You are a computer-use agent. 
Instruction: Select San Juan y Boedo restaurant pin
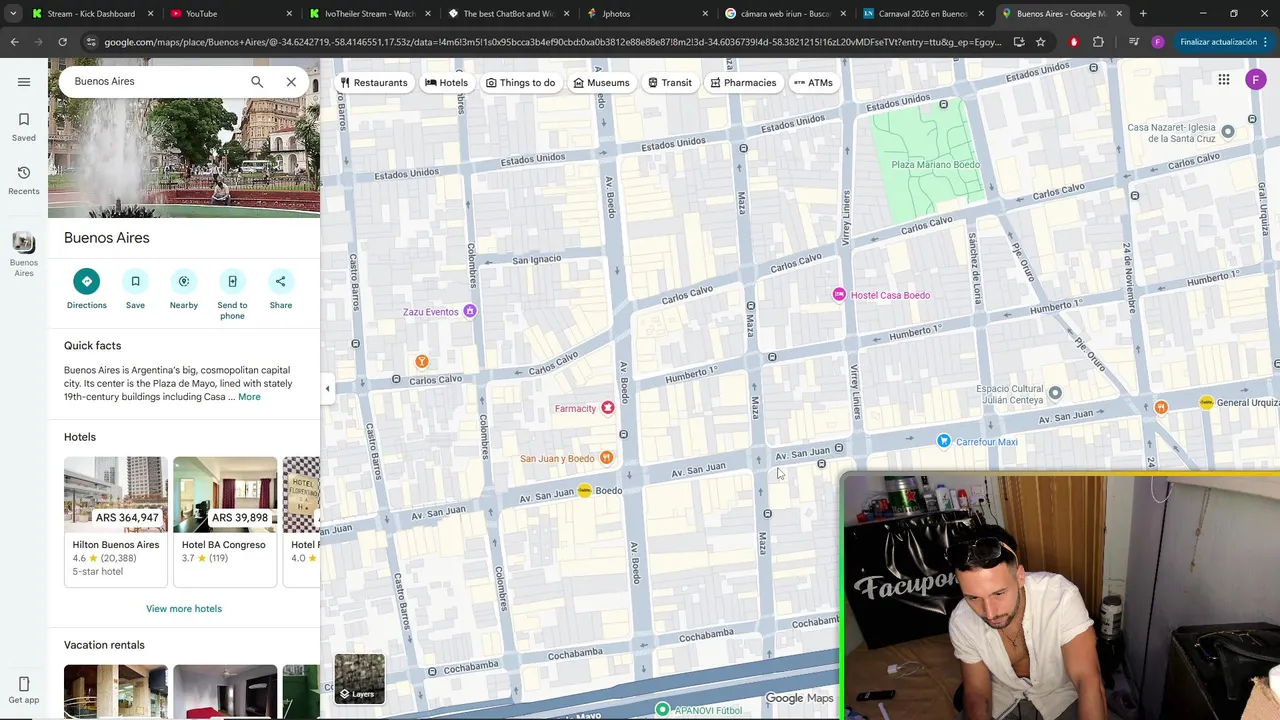[605, 458]
